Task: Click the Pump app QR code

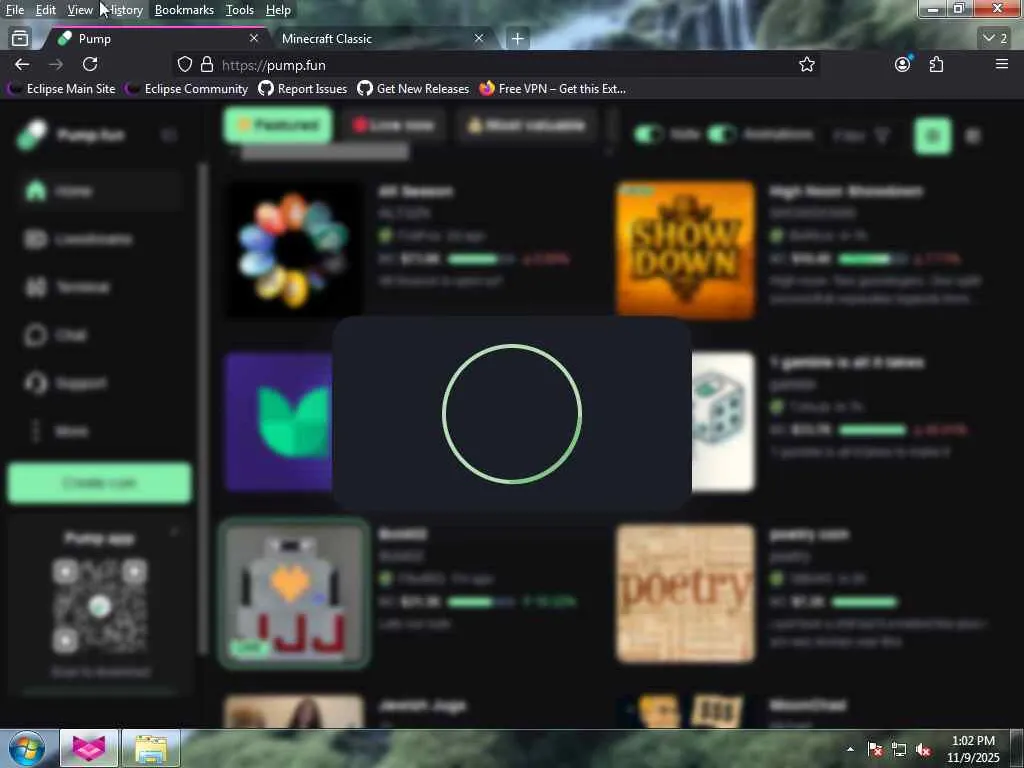Action: point(100,606)
